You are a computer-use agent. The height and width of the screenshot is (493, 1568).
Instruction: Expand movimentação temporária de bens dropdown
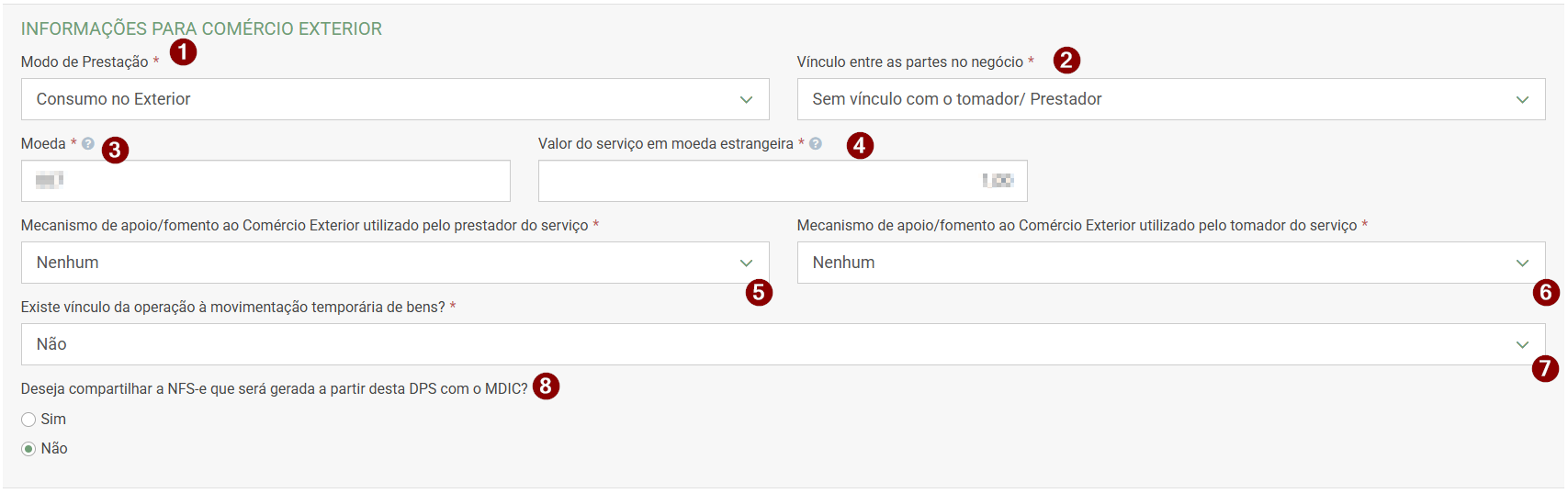783,344
